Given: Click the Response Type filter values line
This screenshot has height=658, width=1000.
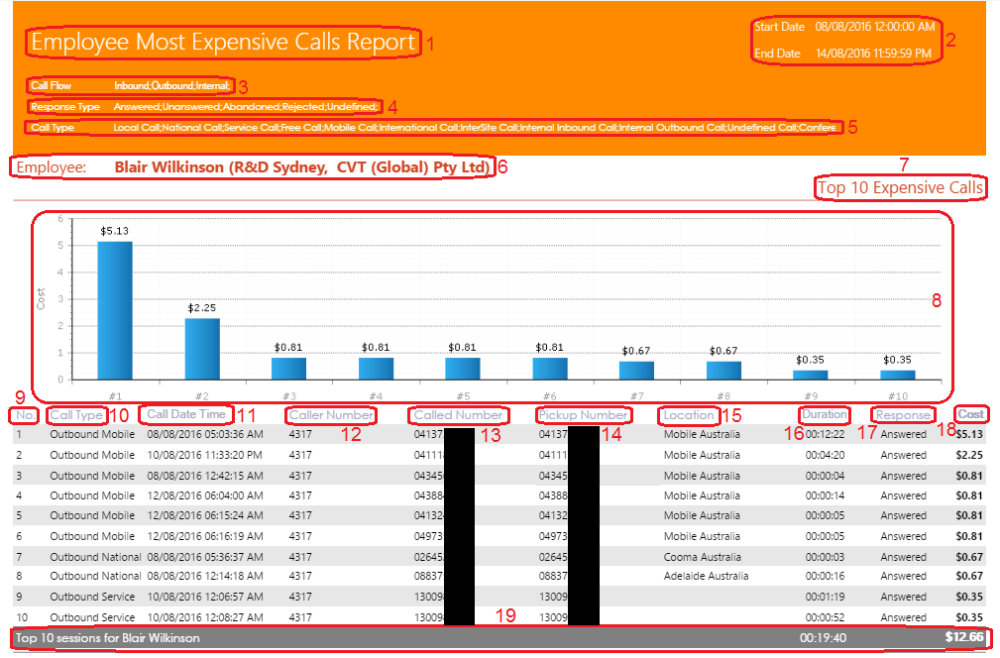Looking at the screenshot, I should pos(246,106).
